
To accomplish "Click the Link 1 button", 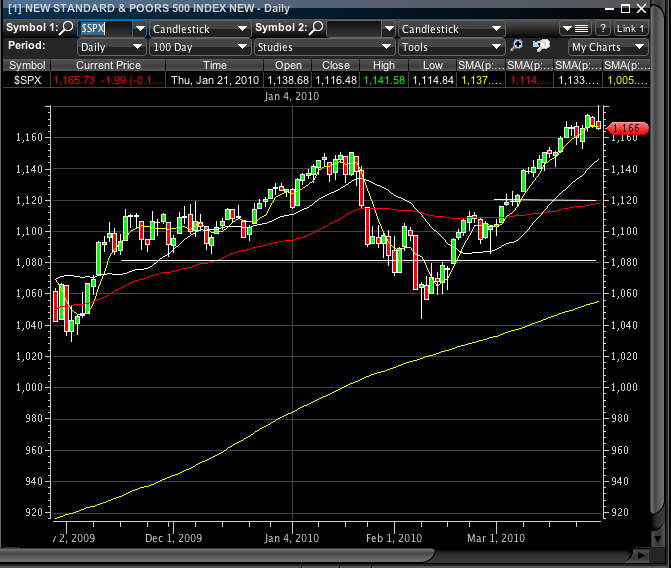I will [631, 29].
